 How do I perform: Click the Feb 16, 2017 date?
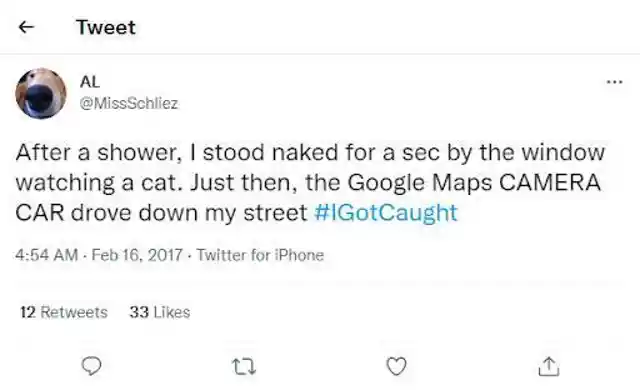click(137, 255)
